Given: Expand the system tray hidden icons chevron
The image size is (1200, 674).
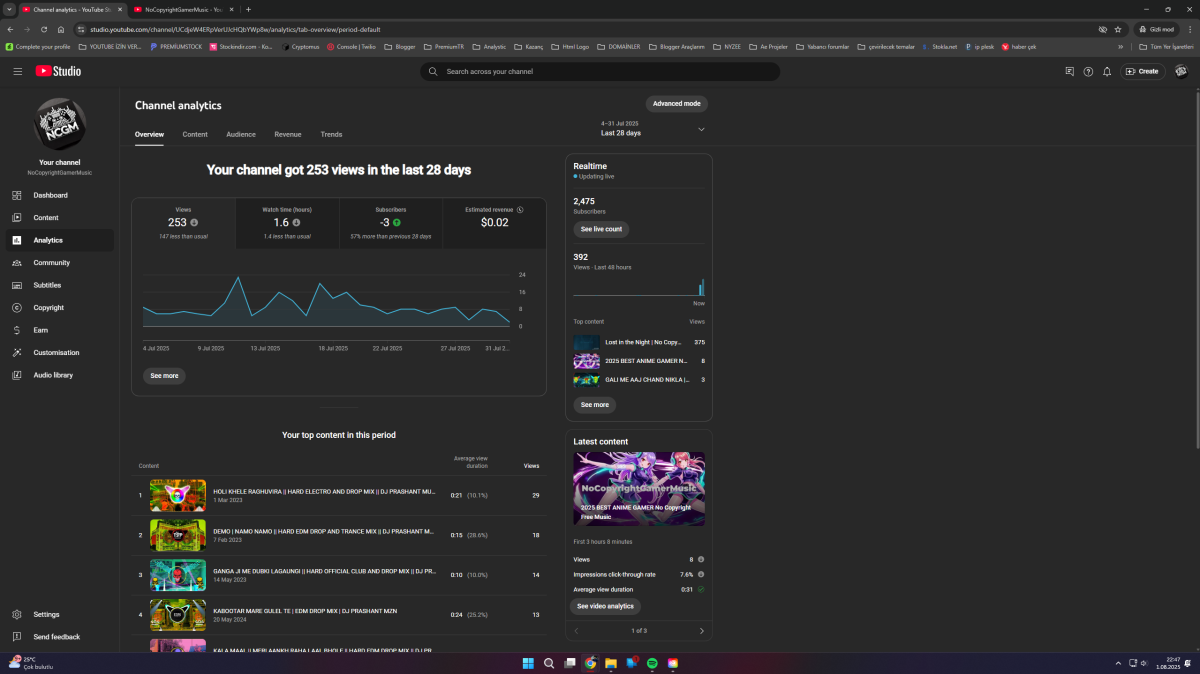Looking at the screenshot, I should tap(1119, 663).
